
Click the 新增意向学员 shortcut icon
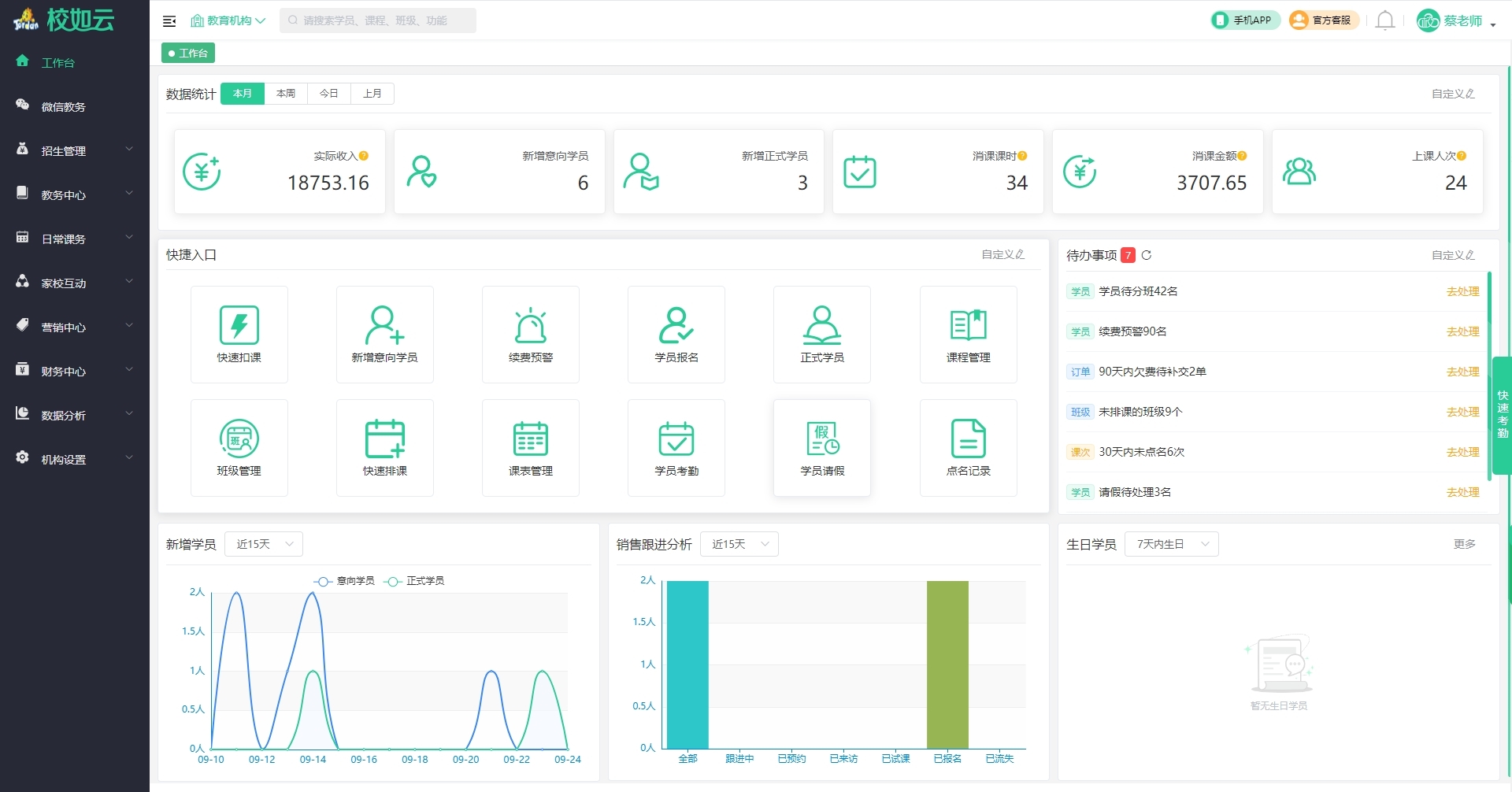coord(384,326)
